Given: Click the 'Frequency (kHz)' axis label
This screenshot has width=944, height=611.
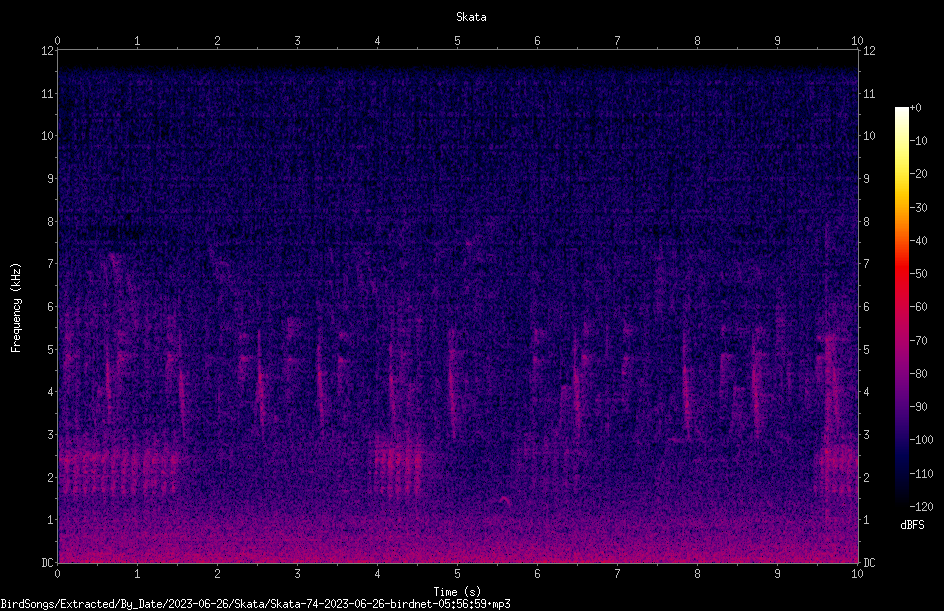Looking at the screenshot, I should (16, 307).
